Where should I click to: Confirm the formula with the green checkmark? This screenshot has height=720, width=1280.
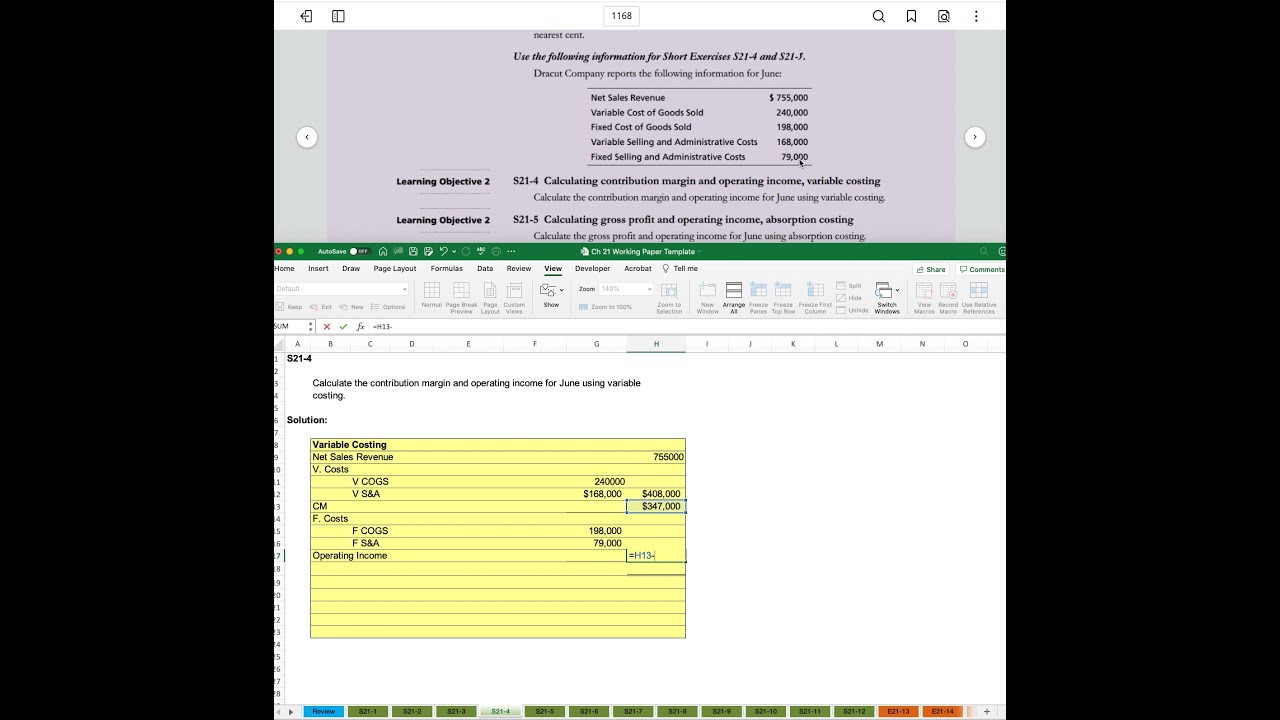point(343,327)
